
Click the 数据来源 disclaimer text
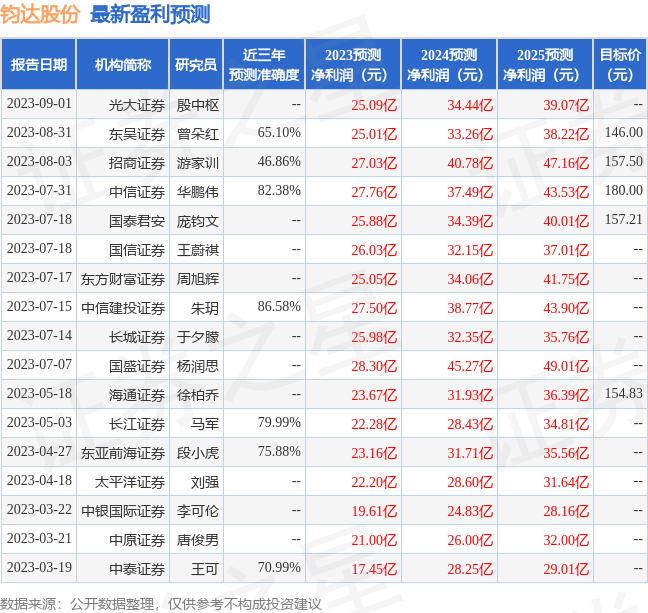[160, 604]
